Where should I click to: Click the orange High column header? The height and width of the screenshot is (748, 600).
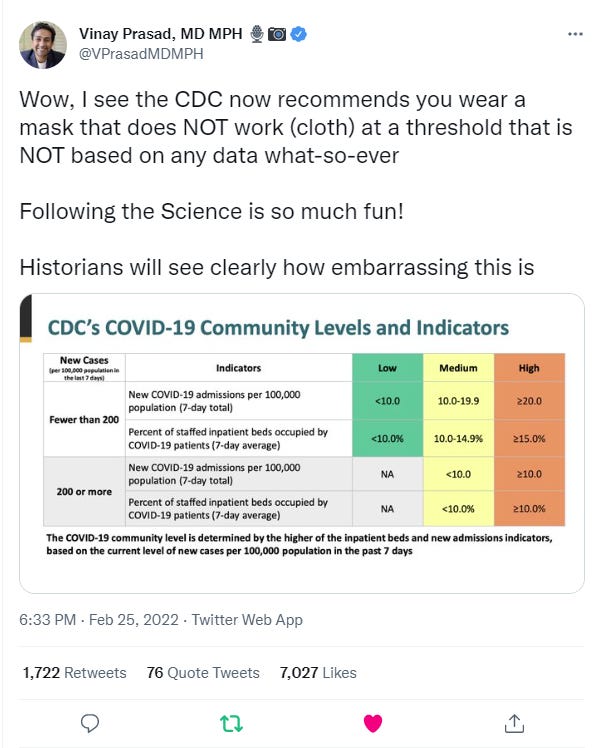coord(529,368)
